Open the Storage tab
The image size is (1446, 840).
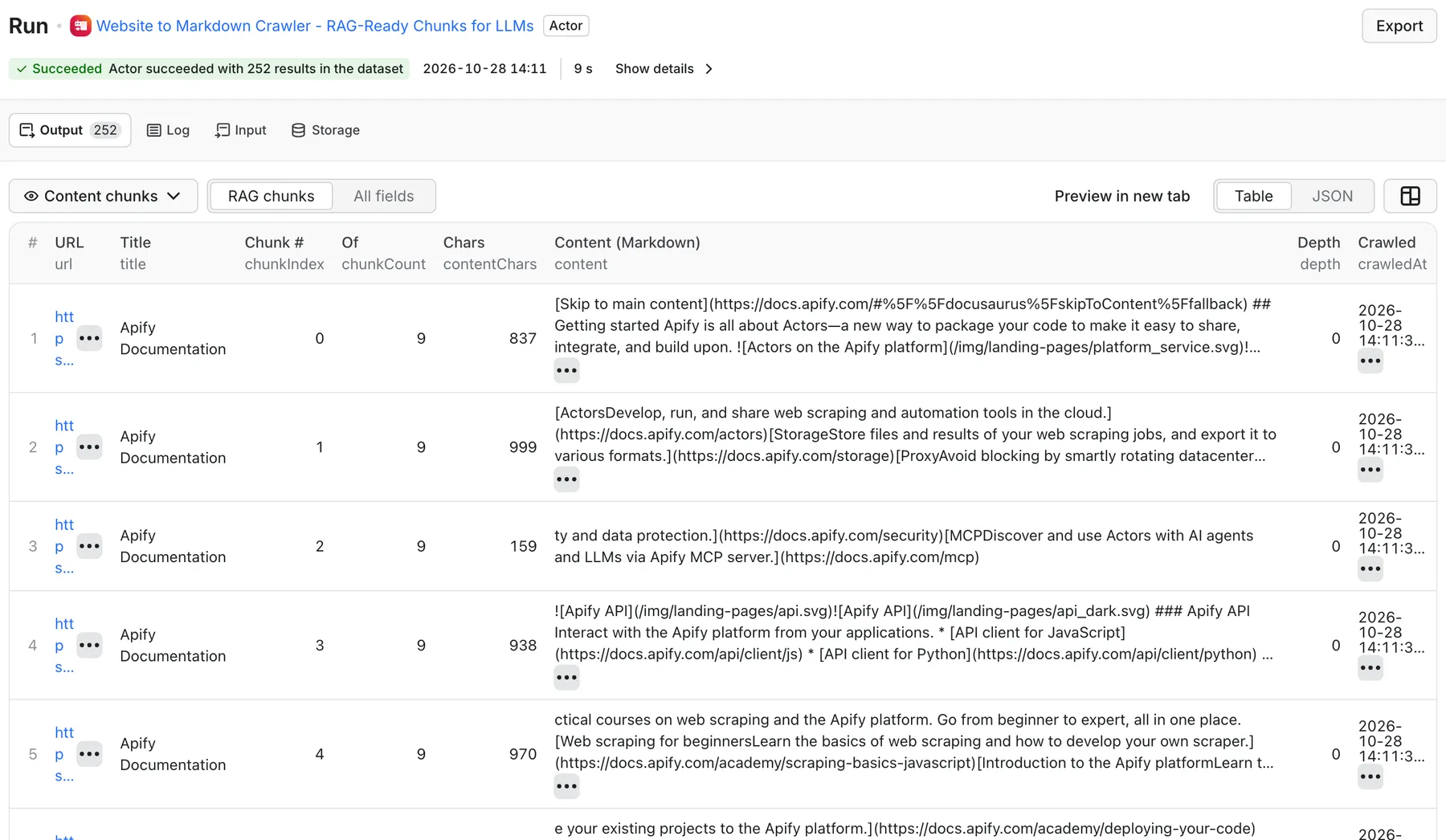coord(325,130)
